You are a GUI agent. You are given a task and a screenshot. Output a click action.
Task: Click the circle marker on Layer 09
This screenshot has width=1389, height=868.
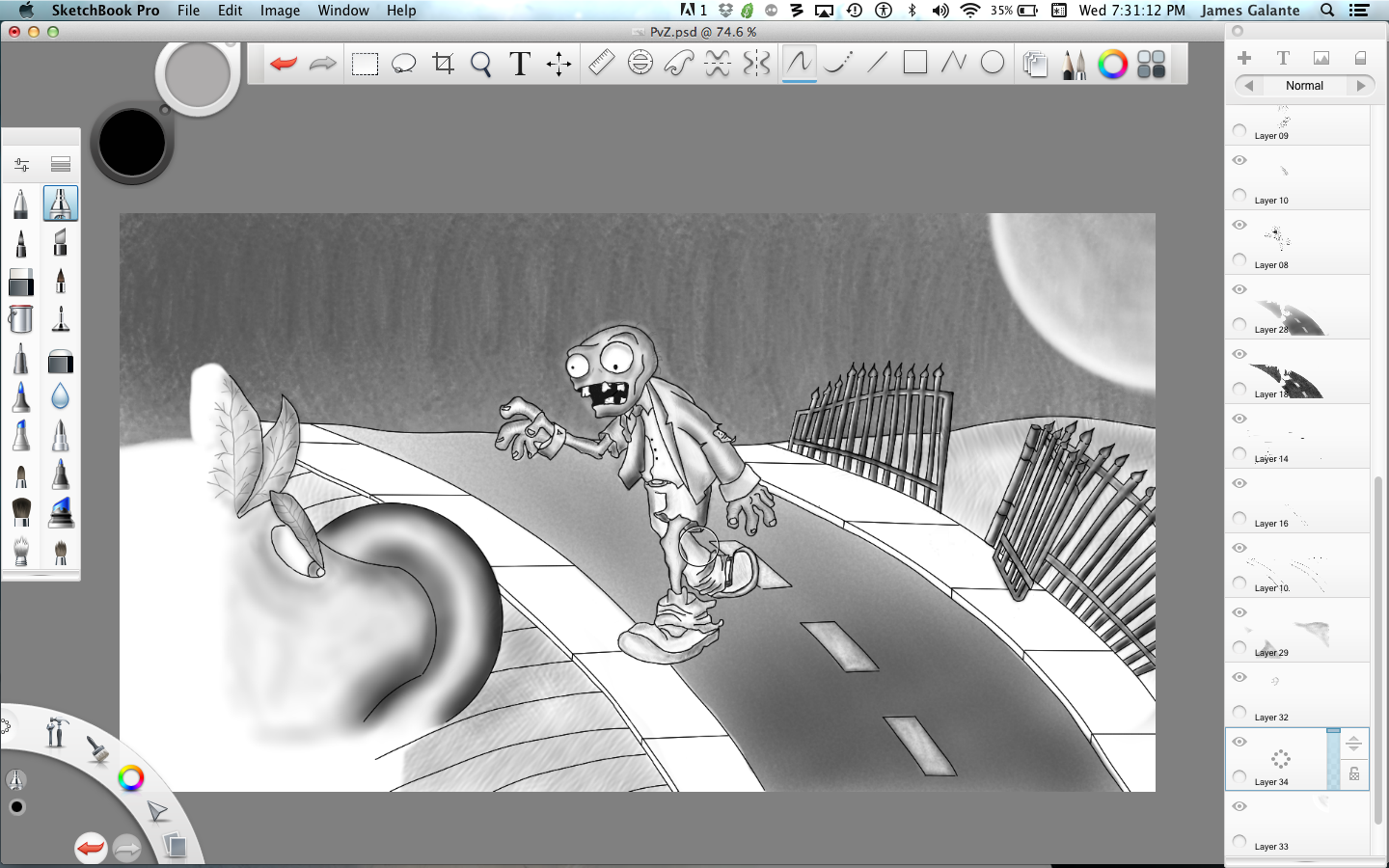pos(1239,130)
